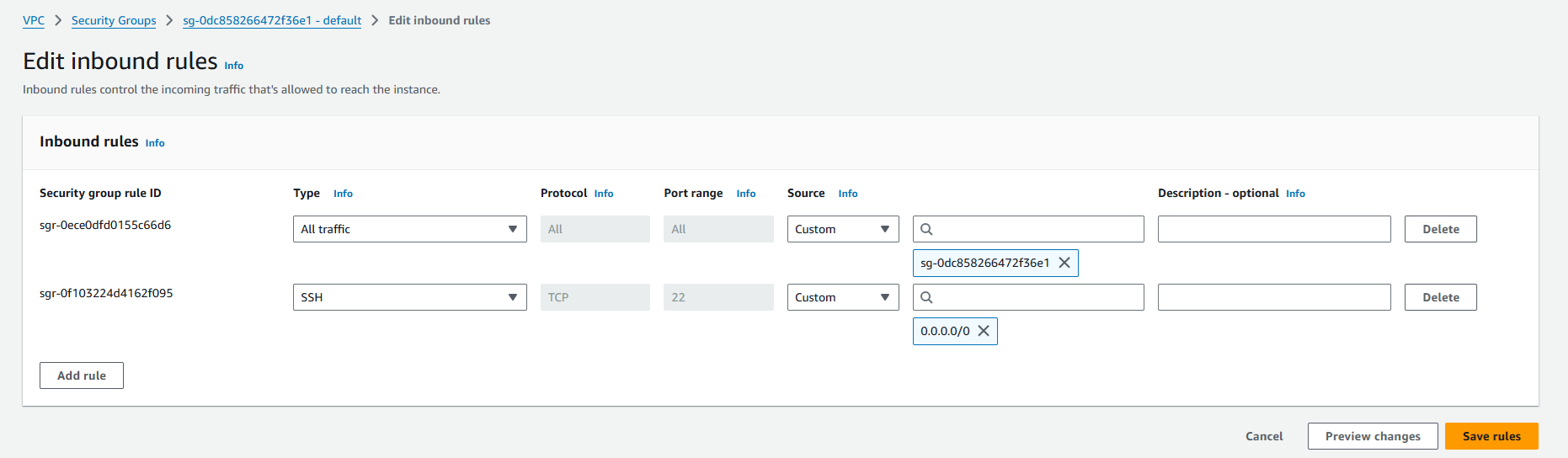Screen dimensions: 1568x458
Task: Open Info link beside Source column header
Action: pos(848,194)
